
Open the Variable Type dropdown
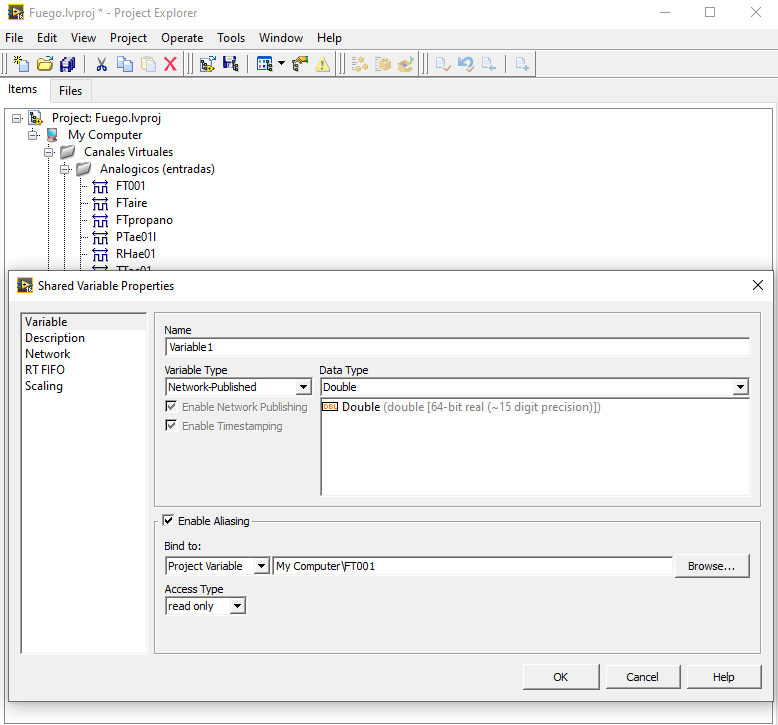303,387
